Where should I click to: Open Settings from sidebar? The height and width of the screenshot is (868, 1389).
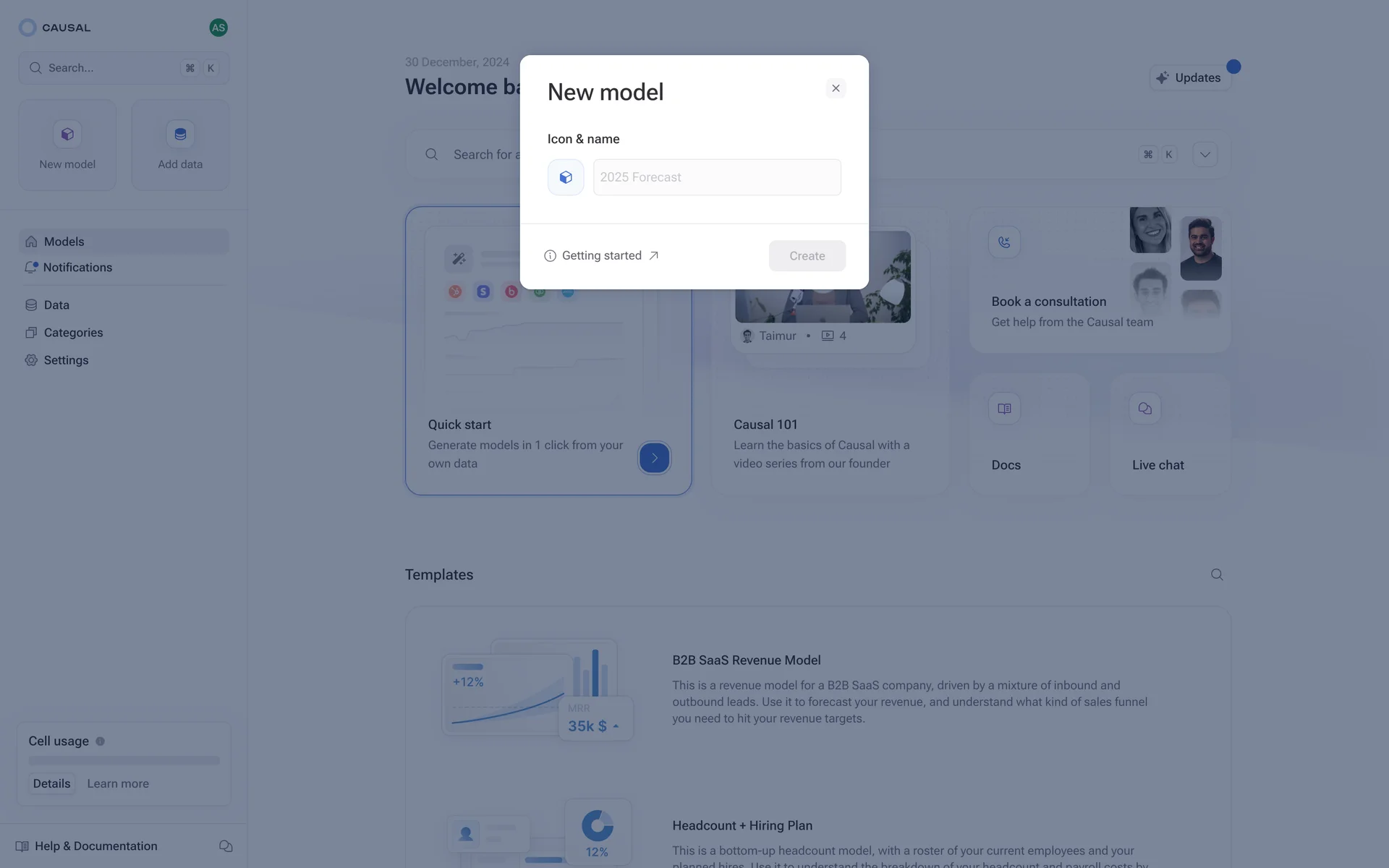pyautogui.click(x=66, y=360)
